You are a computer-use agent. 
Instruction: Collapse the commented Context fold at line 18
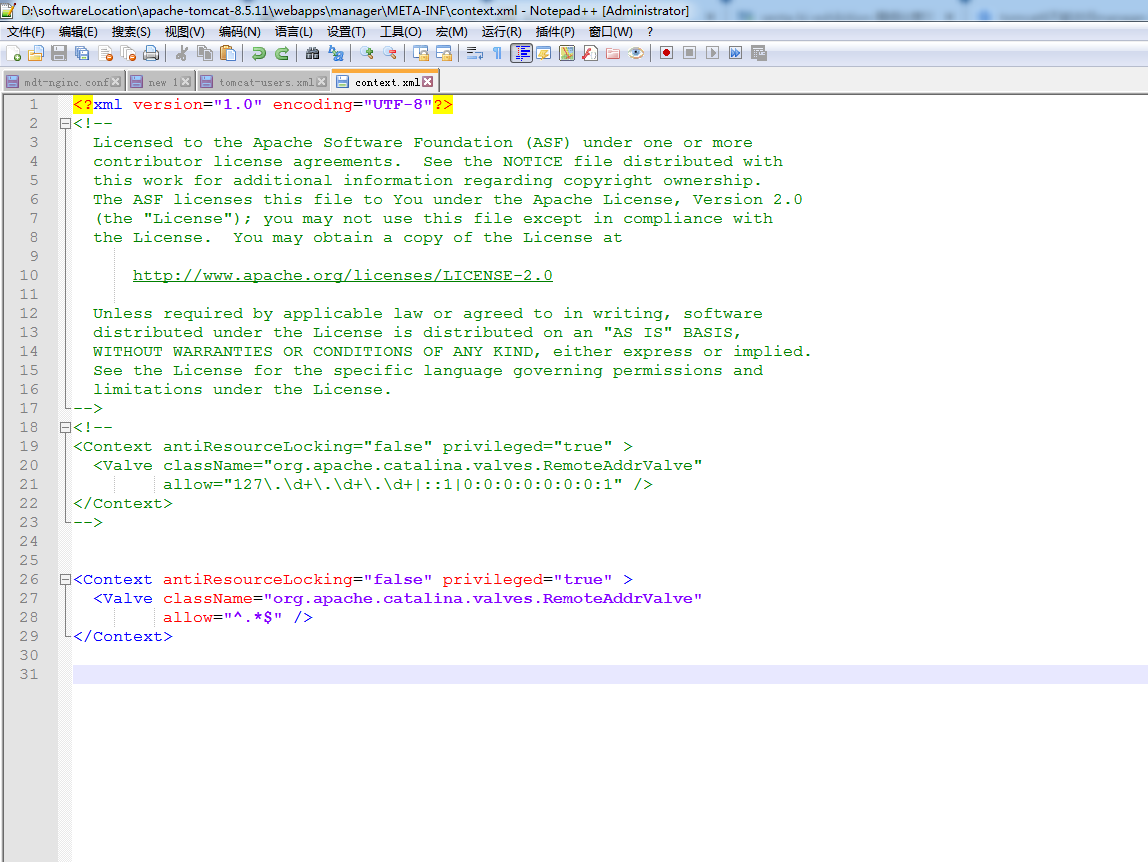click(x=65, y=428)
